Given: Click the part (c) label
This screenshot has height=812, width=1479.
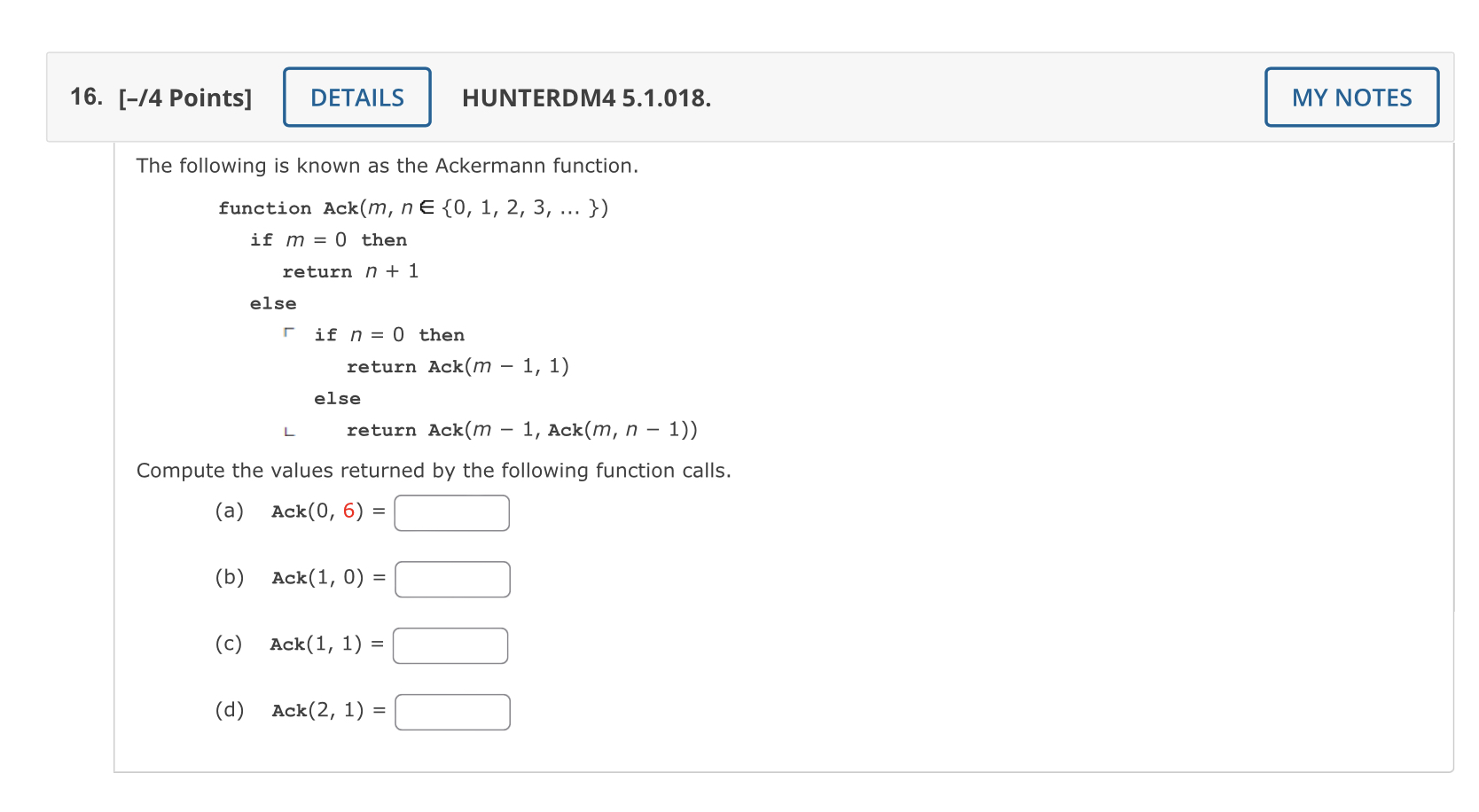Looking at the screenshot, I should pyautogui.click(x=229, y=644).
